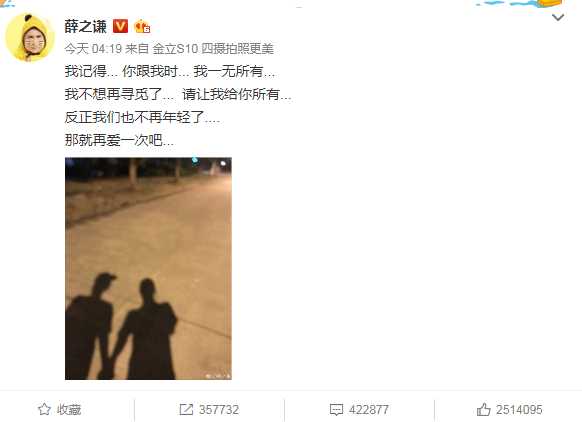
Task: Open the post options chevron menu
Action: click(558, 17)
